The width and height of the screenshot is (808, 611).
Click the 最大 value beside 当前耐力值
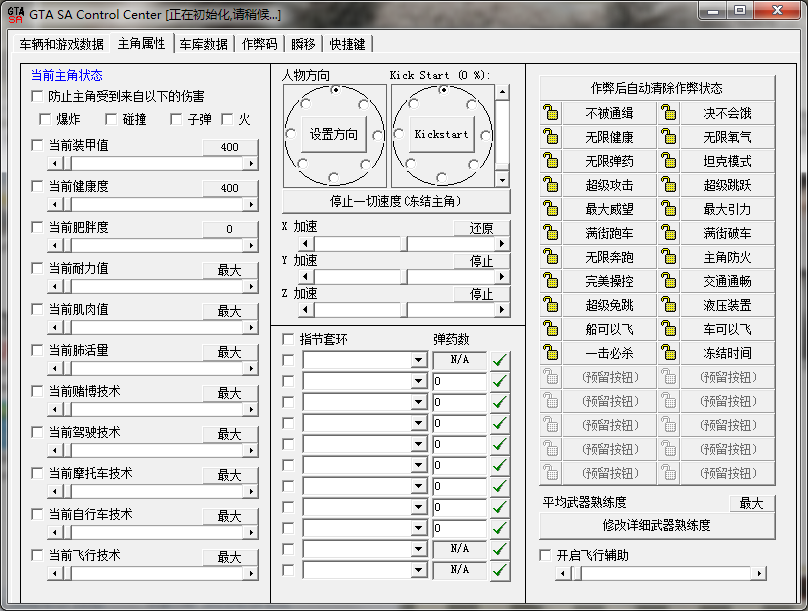[230, 270]
